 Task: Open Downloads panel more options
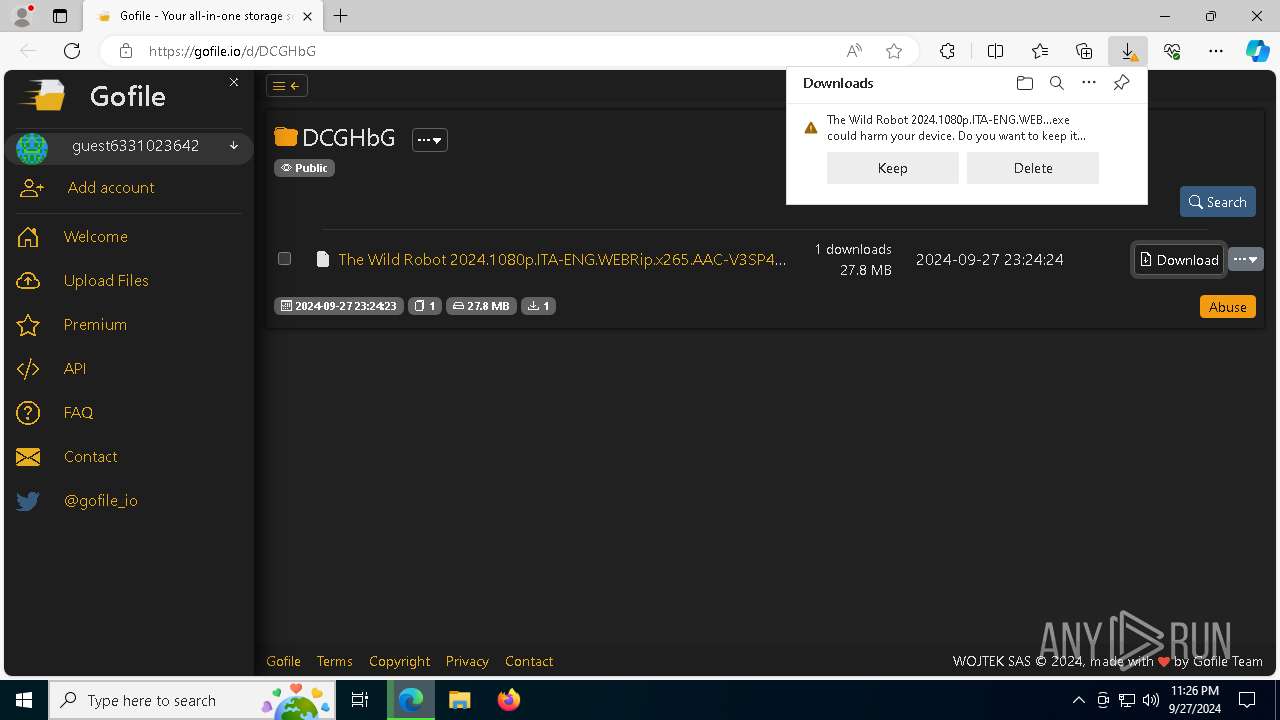(x=1089, y=83)
